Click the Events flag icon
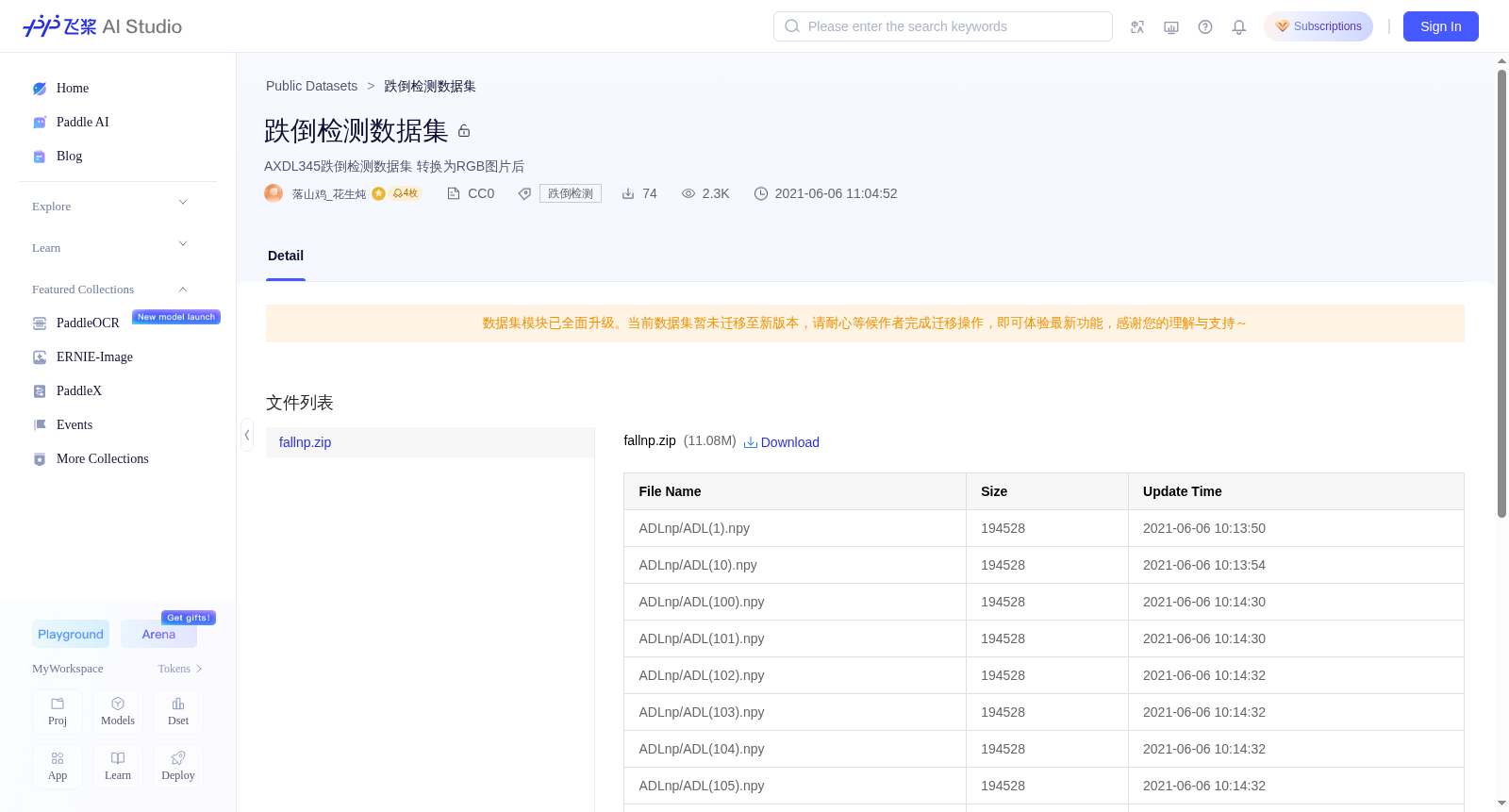This screenshot has height=812, width=1509. tap(40, 425)
